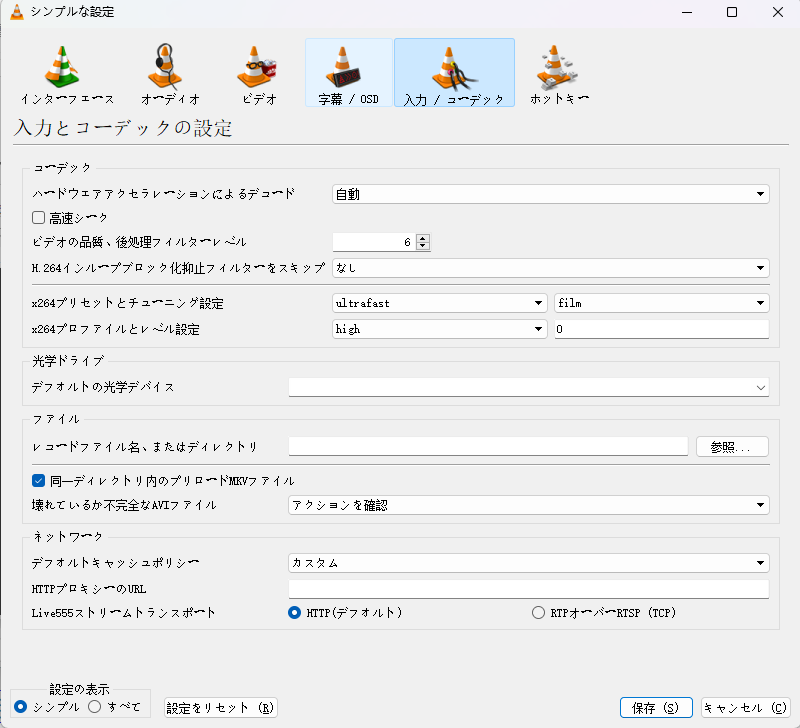Open the ハードウェアアクセラレーションによるデコード dropdown
Image resolution: width=800 pixels, height=728 pixels.
tap(550, 192)
